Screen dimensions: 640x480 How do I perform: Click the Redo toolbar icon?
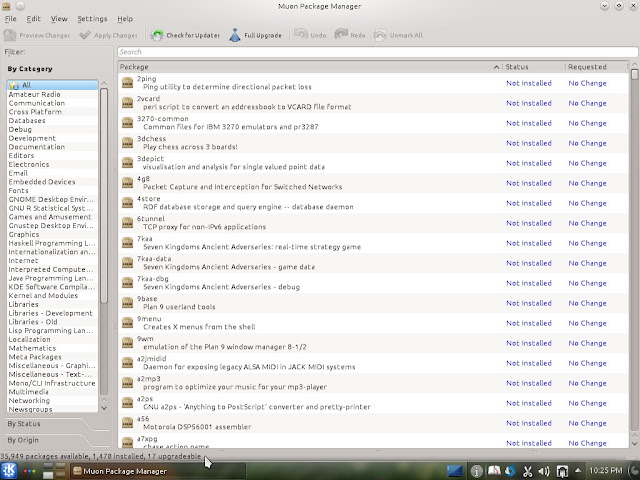(341, 35)
